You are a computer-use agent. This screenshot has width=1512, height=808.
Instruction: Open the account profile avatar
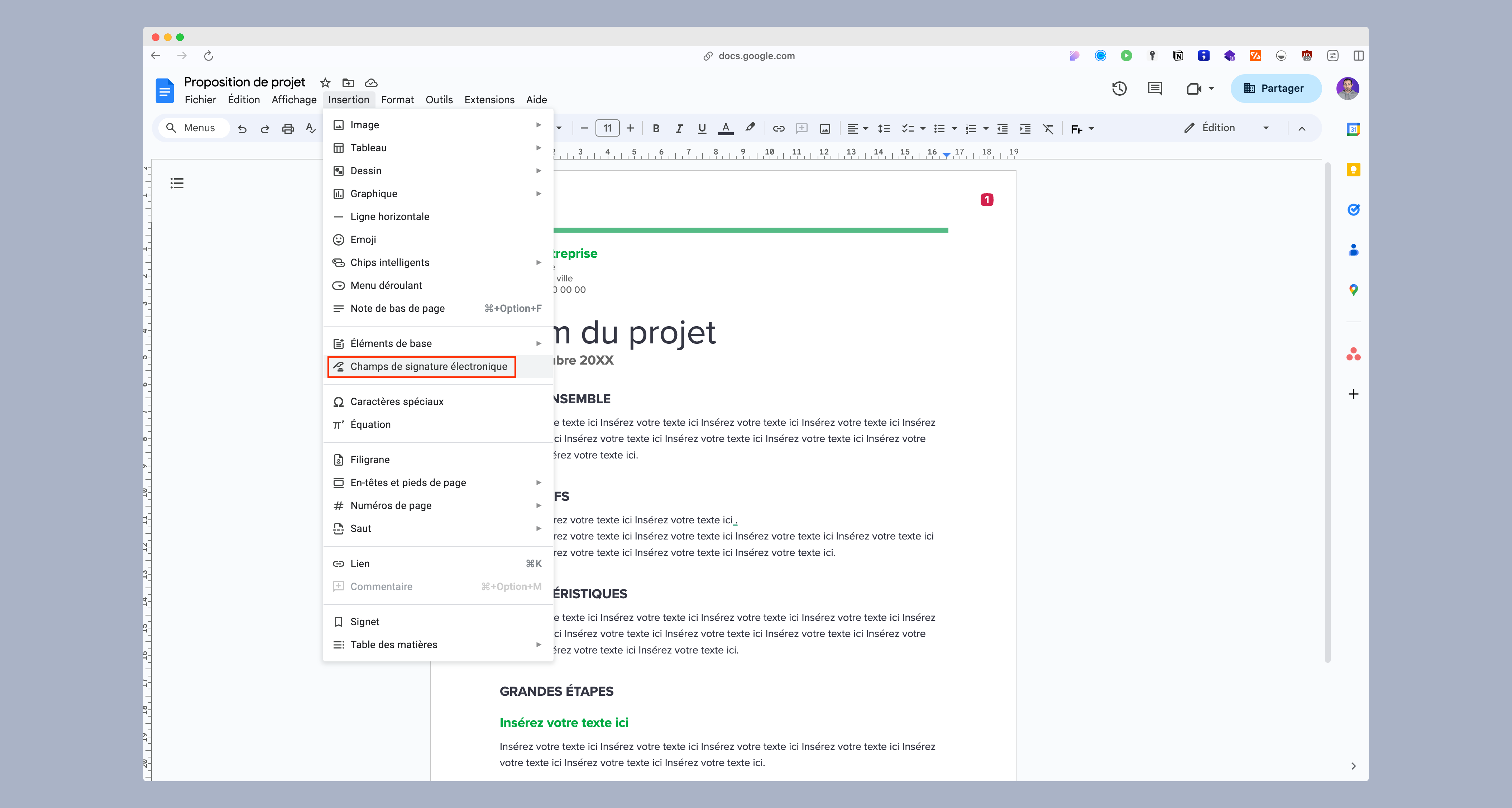(x=1348, y=89)
